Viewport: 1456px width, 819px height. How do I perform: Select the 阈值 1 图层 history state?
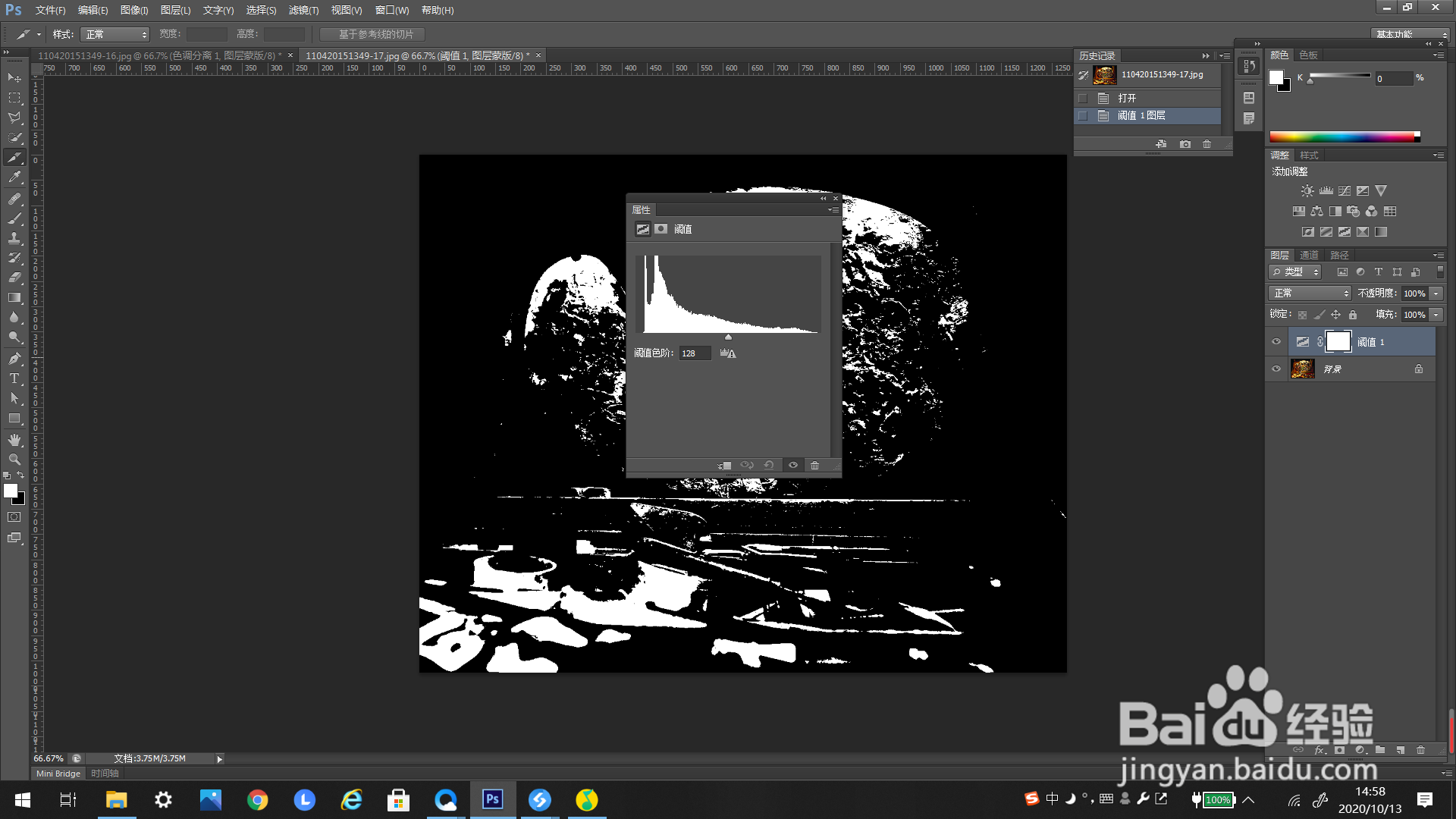coord(1141,115)
